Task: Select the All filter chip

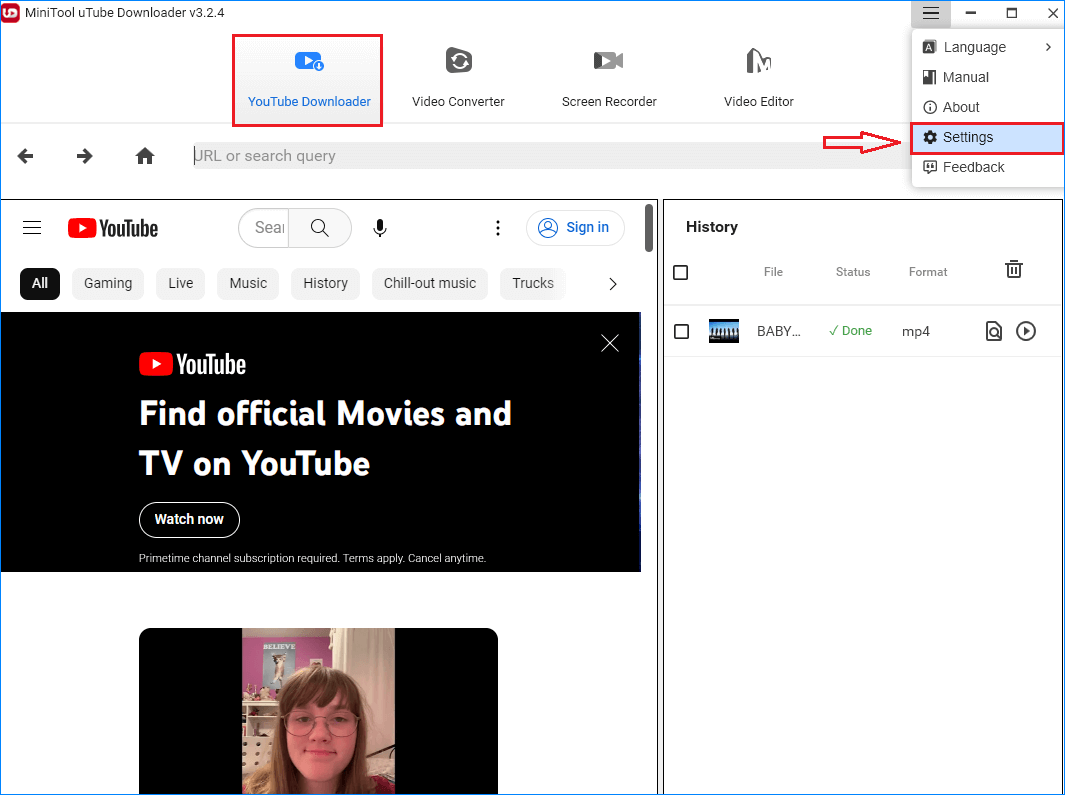Action: (40, 283)
